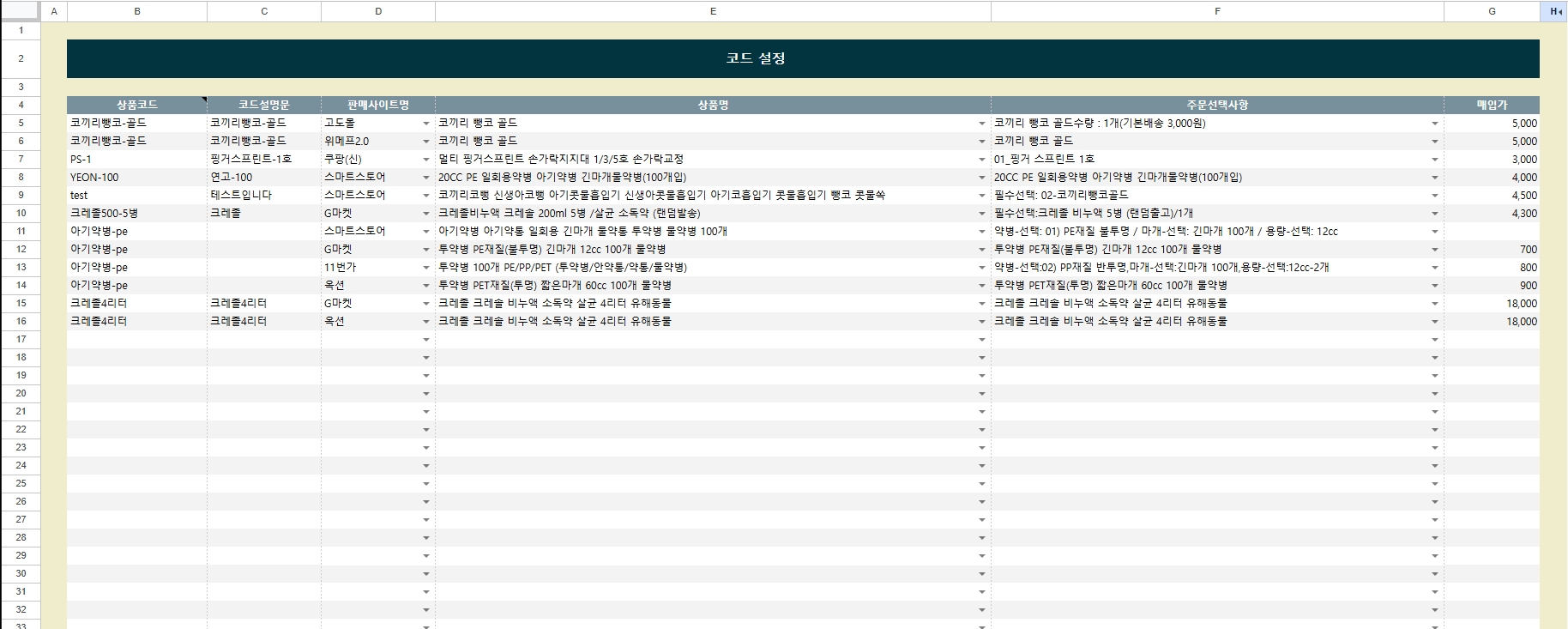Expand the product-name dropdown in row 7
The height and width of the screenshot is (629, 1568).
[982, 160]
